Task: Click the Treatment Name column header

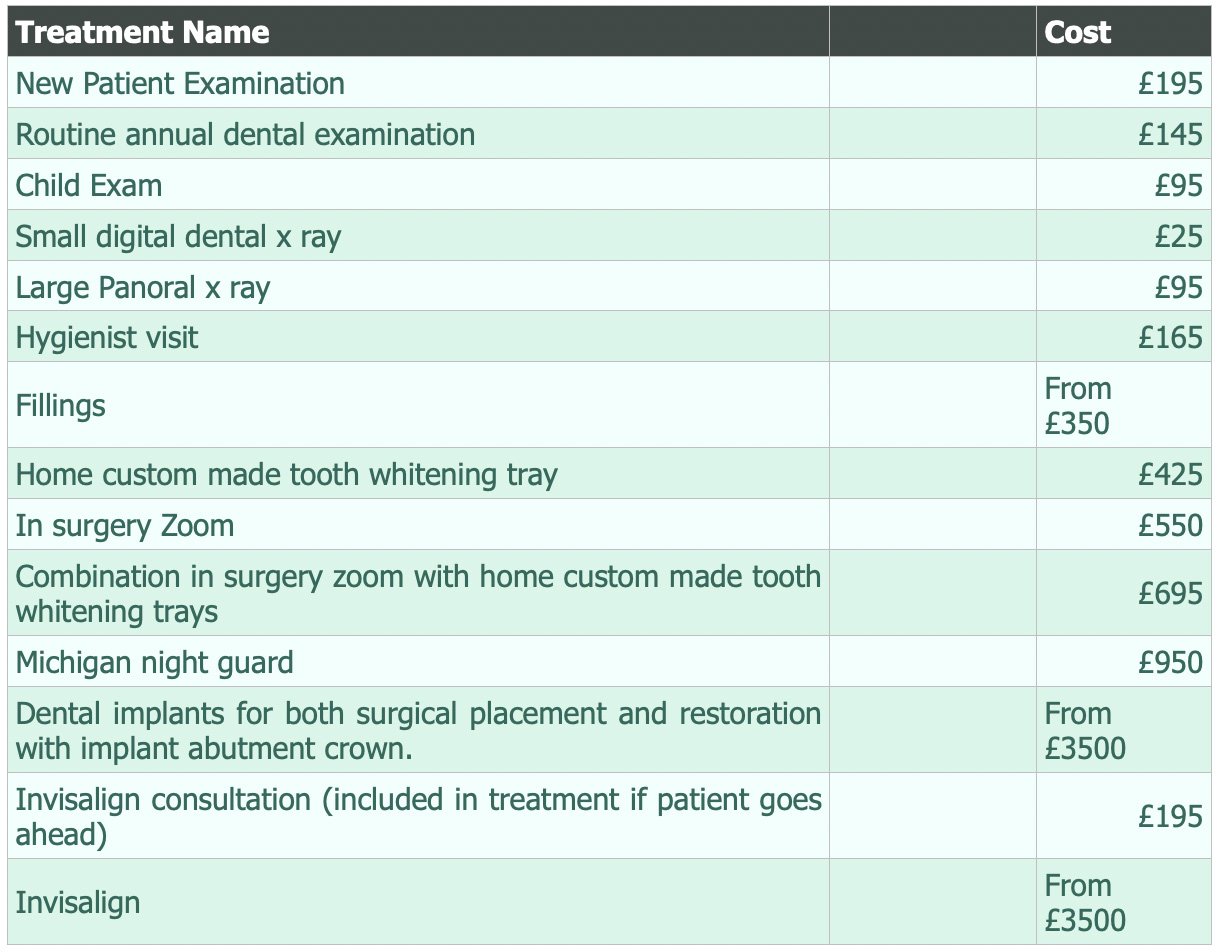Action: 143,33
